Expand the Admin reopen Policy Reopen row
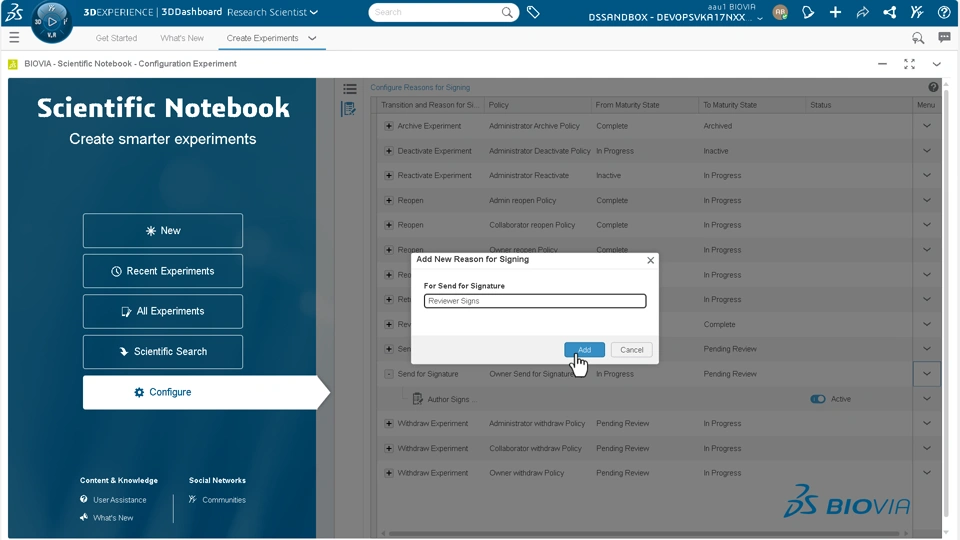 [x=389, y=200]
